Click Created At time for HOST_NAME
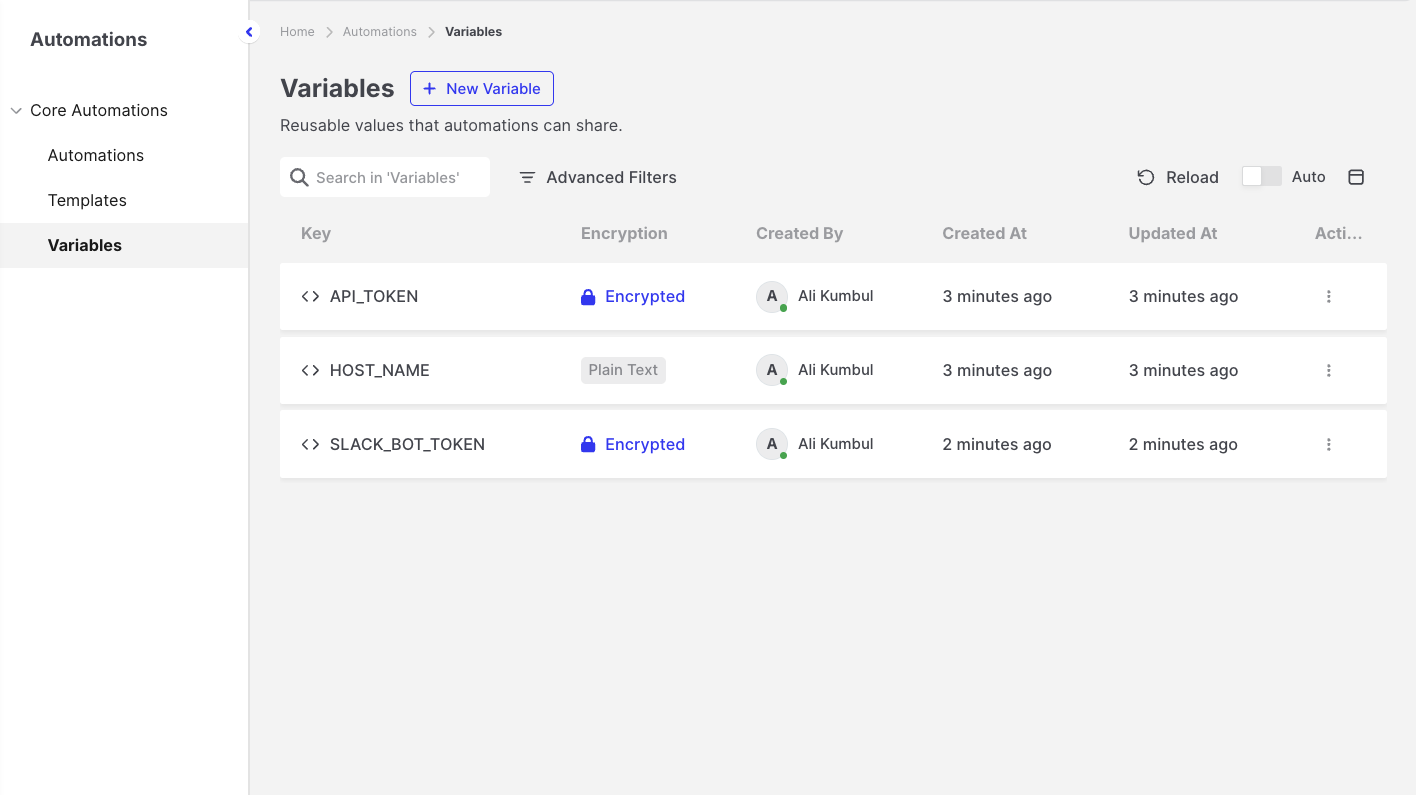Image resolution: width=1416 pixels, height=795 pixels. [997, 370]
